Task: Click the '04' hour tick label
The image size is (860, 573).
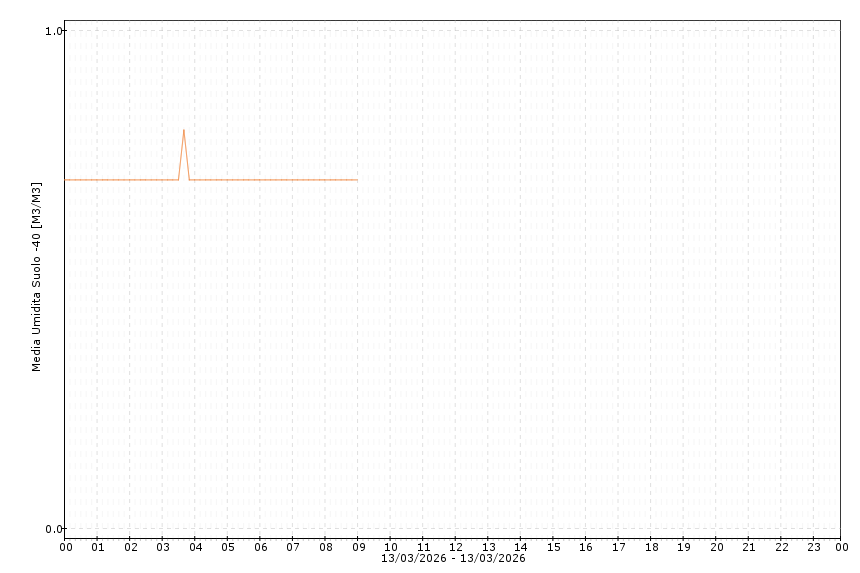Action: (195, 547)
